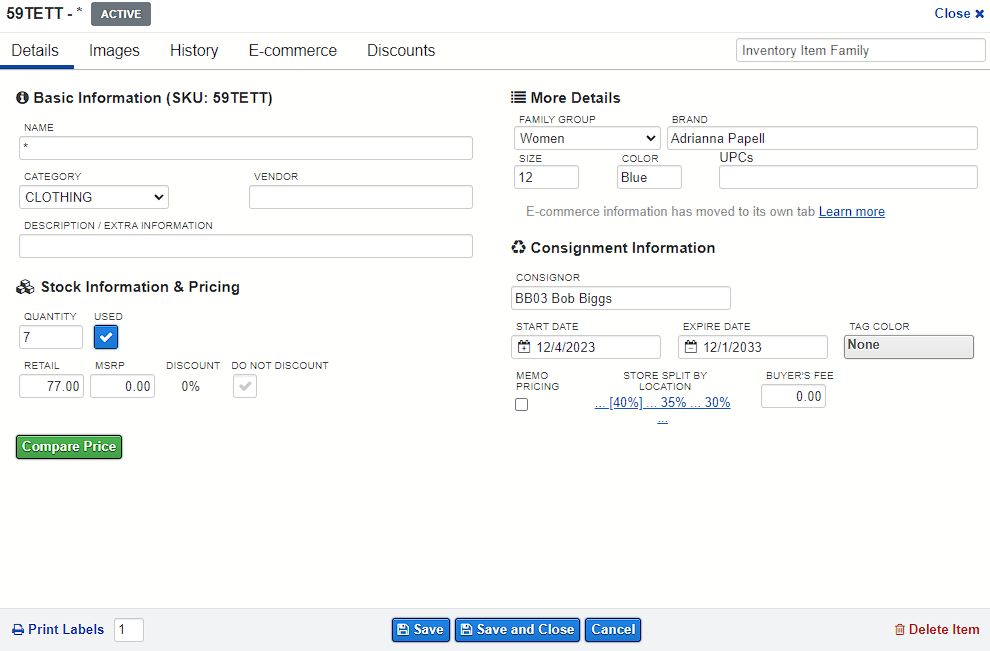Open the Discounts tab
The height and width of the screenshot is (651, 990).
pos(401,51)
